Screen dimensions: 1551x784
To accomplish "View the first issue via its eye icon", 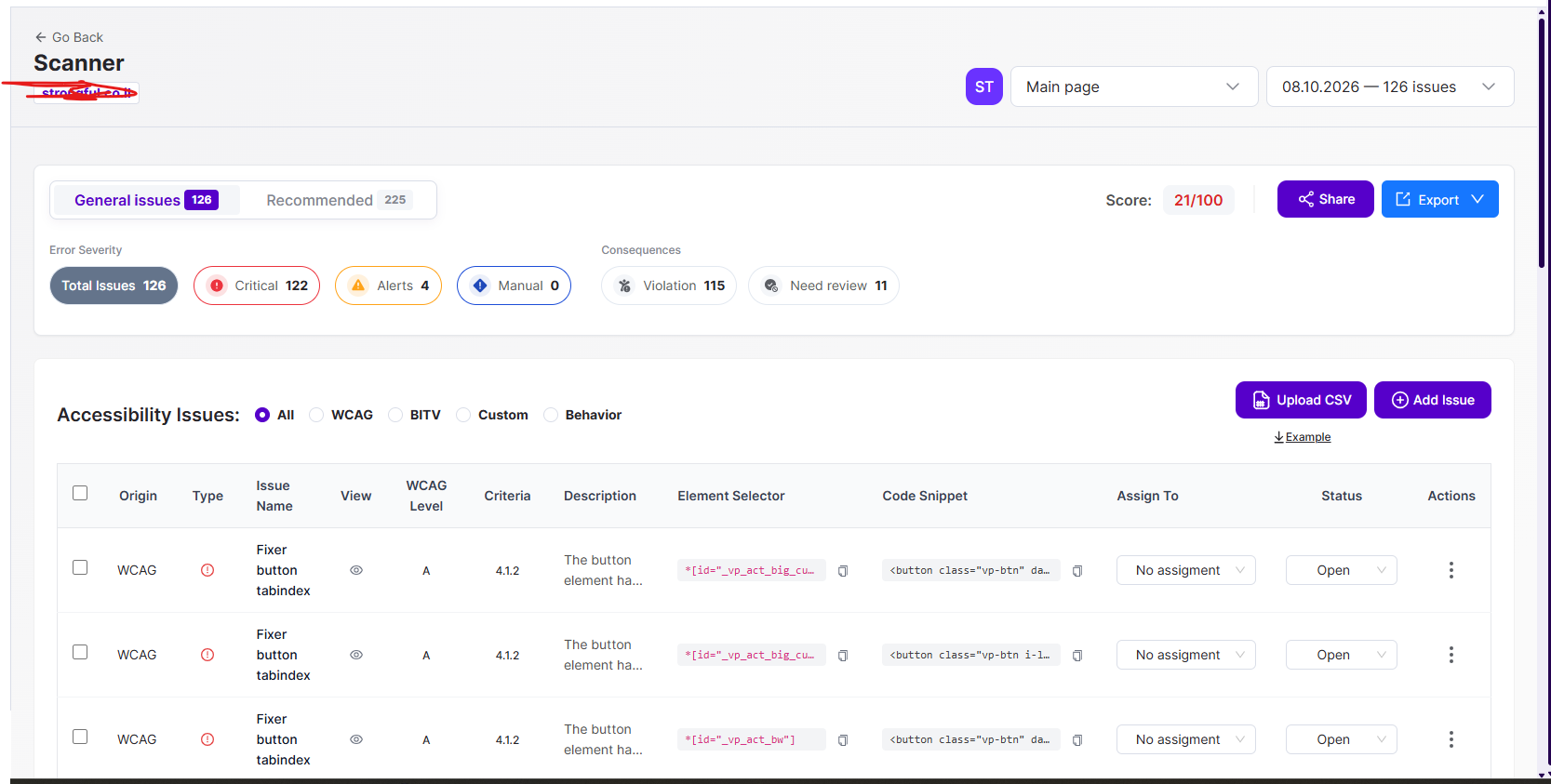I will (356, 570).
